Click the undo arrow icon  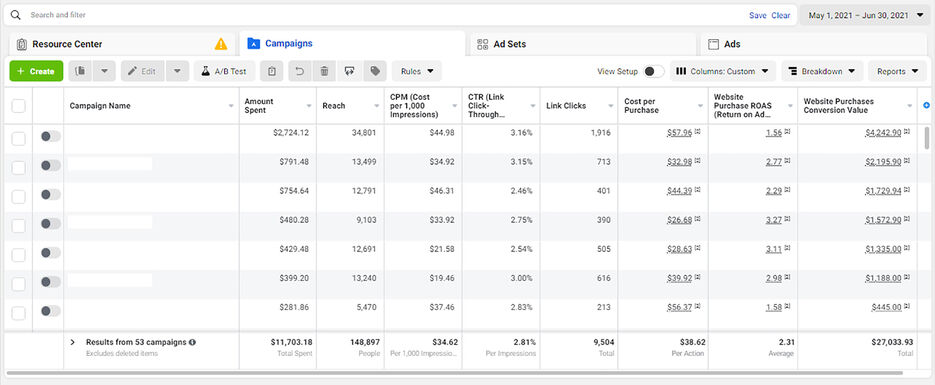[x=301, y=72]
